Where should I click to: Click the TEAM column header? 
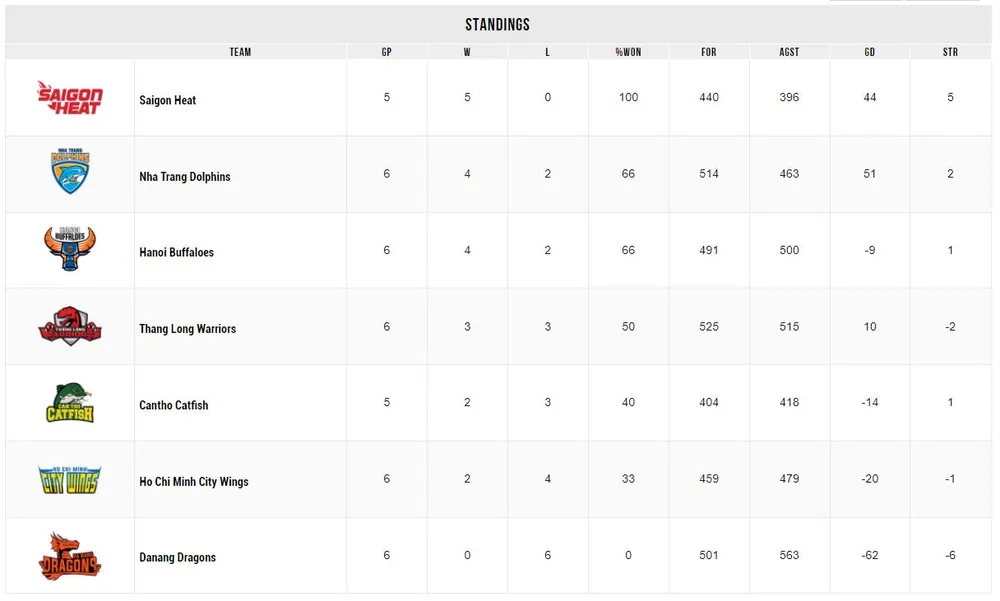pos(240,52)
